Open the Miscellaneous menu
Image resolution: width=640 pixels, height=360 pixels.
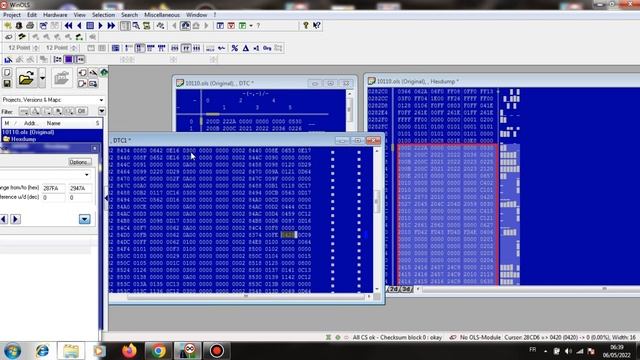[x=162, y=15]
